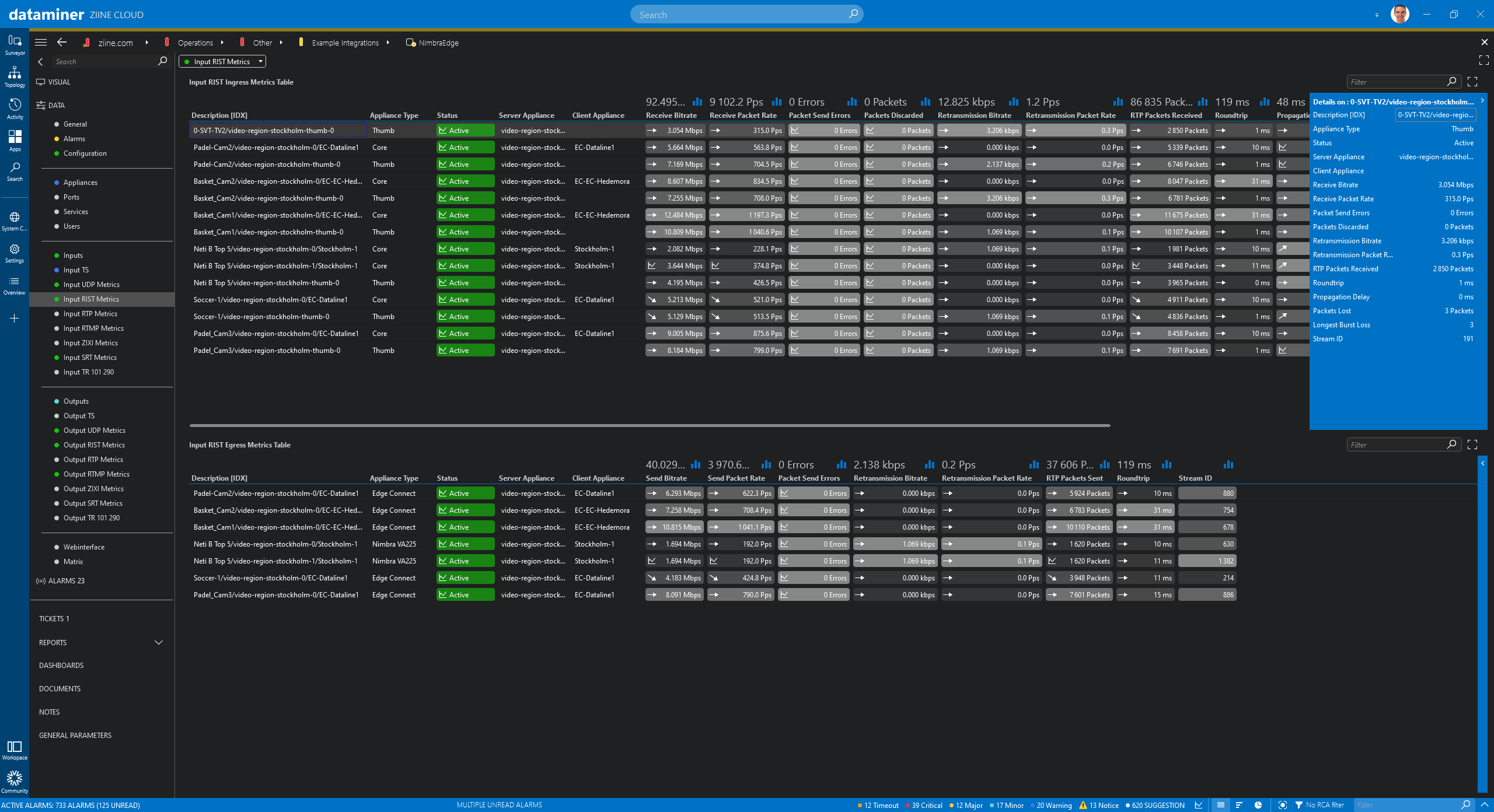Filter alarms by 39 Critical
Screen dimensions: 1494x812
coord(924,806)
